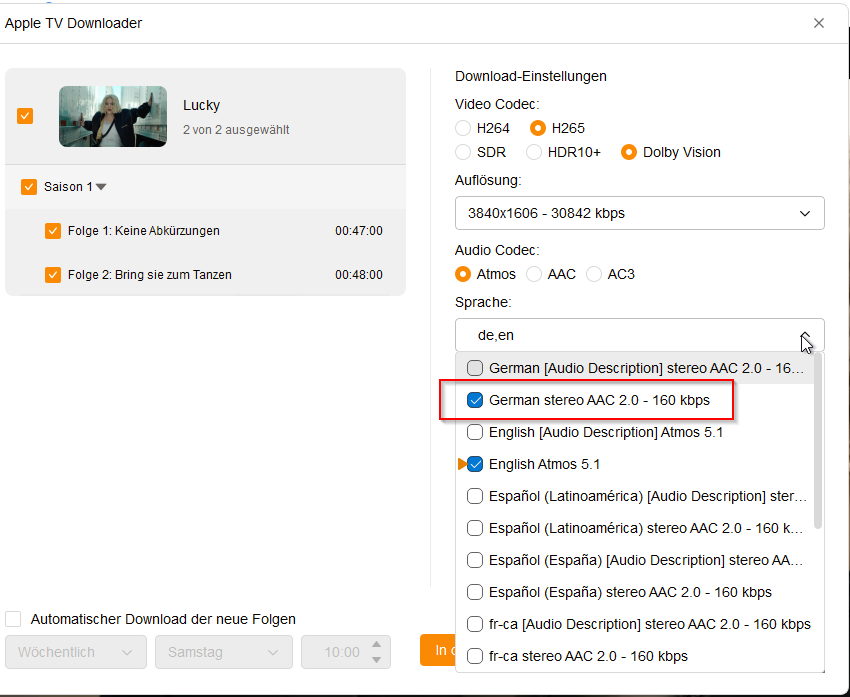Uncheck Folge 1: Keine Abkürzungen
This screenshot has height=697, width=850.
[53, 231]
